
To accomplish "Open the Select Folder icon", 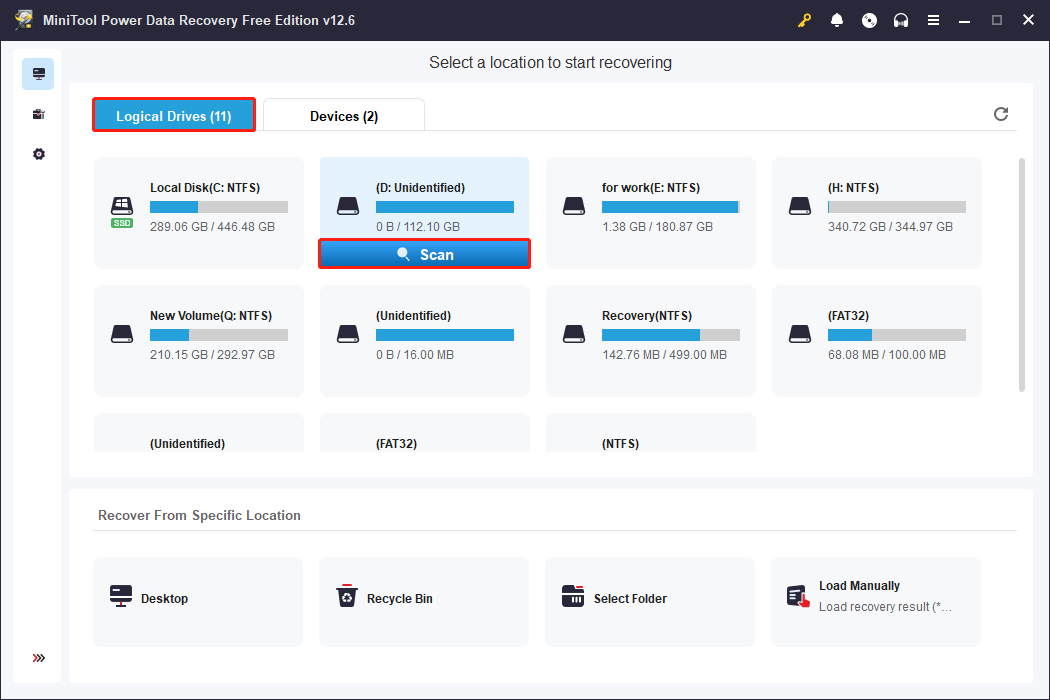I will [573, 597].
